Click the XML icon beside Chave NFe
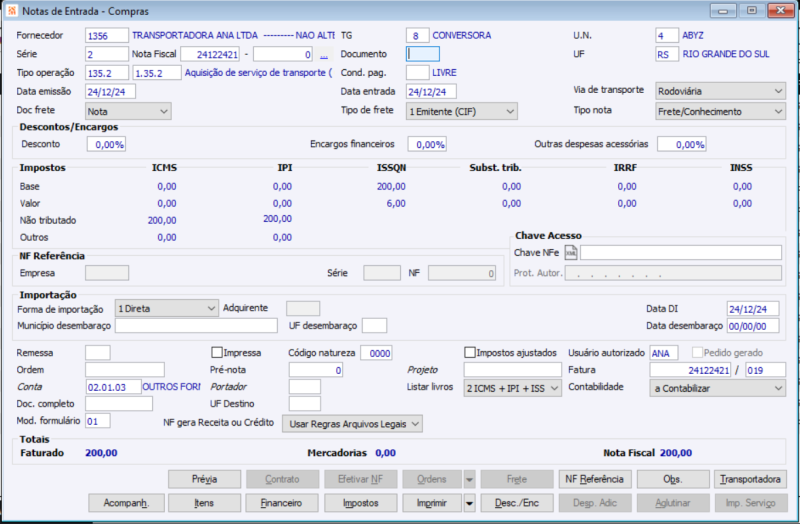 [x=572, y=253]
